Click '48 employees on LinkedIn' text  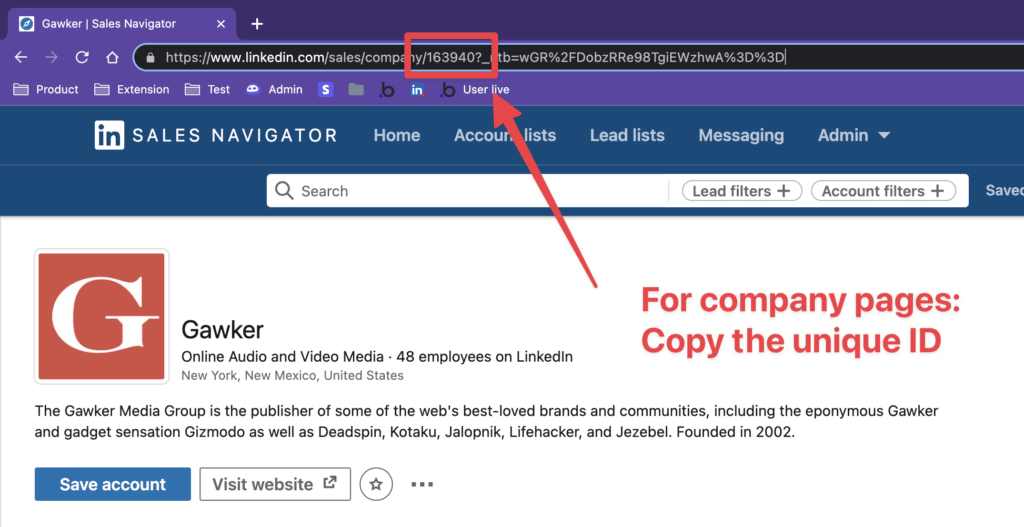(485, 357)
